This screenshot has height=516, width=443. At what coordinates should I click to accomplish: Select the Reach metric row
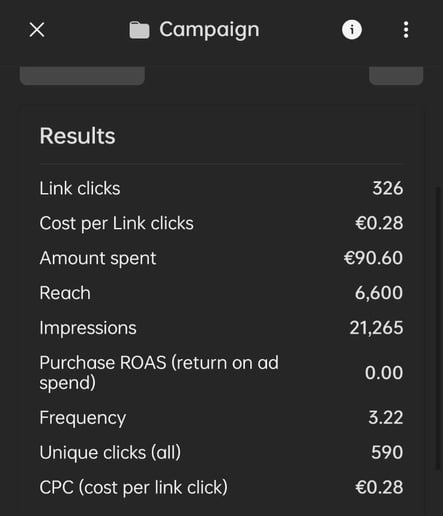pyautogui.click(x=221, y=293)
